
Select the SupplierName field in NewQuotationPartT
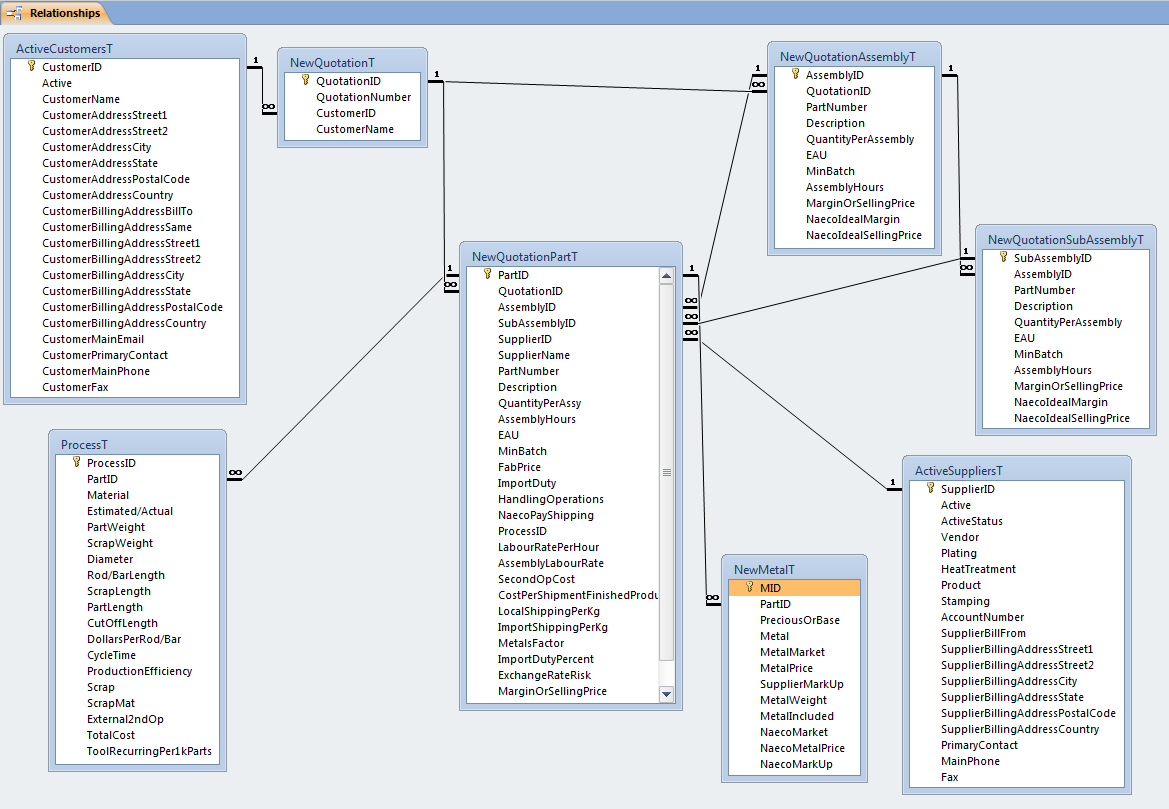(563, 355)
